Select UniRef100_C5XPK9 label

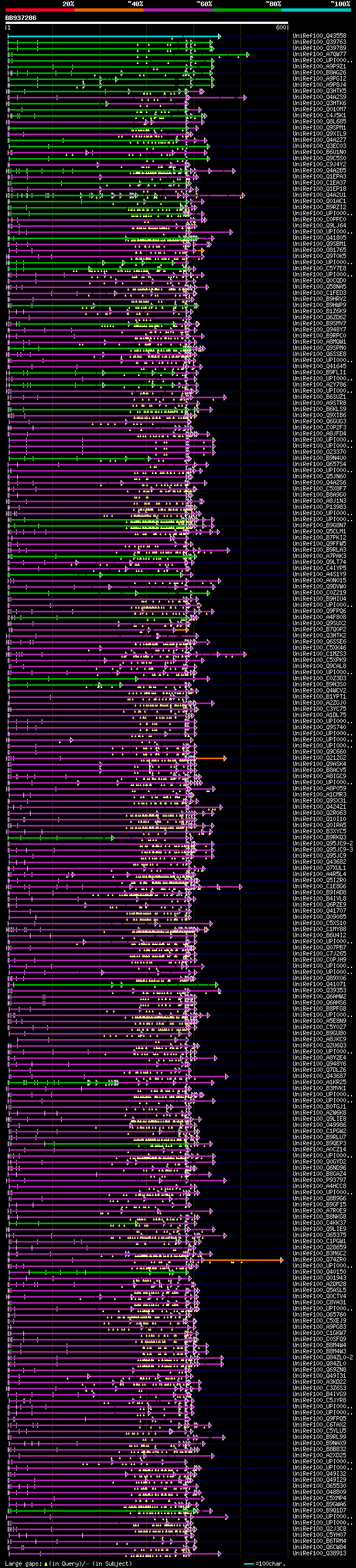(x=319, y=660)
